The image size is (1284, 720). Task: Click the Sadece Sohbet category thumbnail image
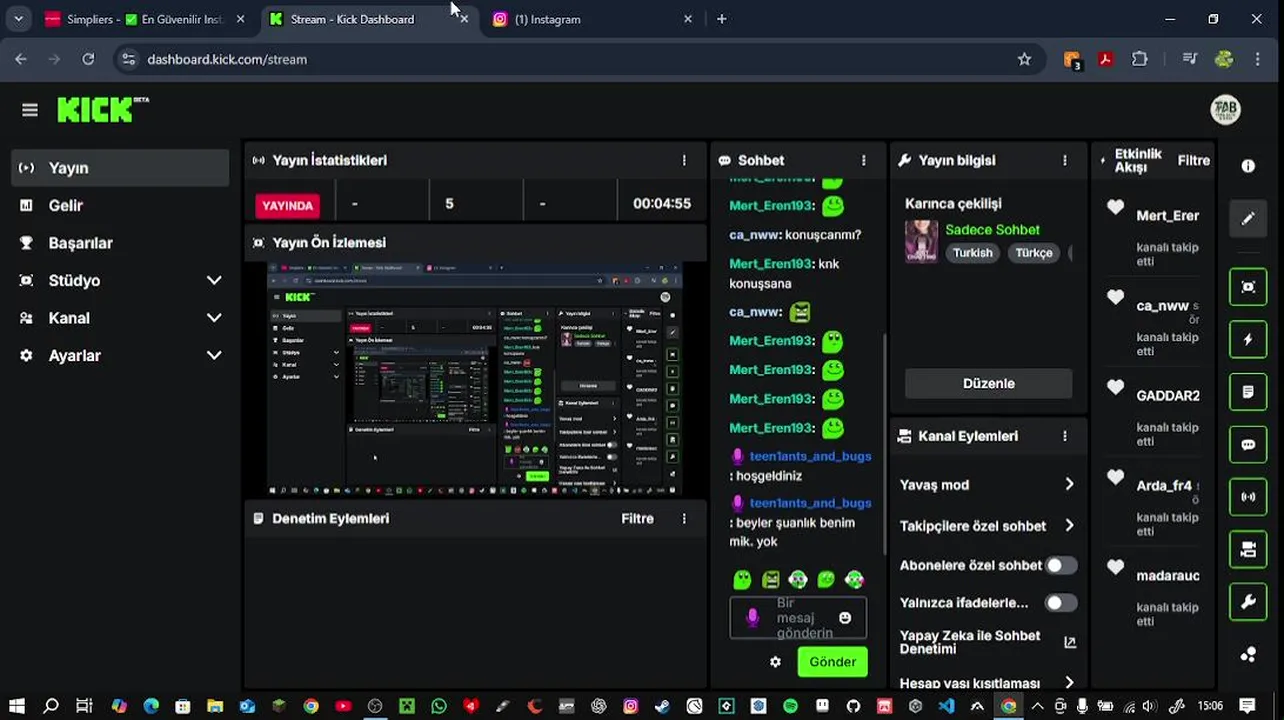[921, 241]
